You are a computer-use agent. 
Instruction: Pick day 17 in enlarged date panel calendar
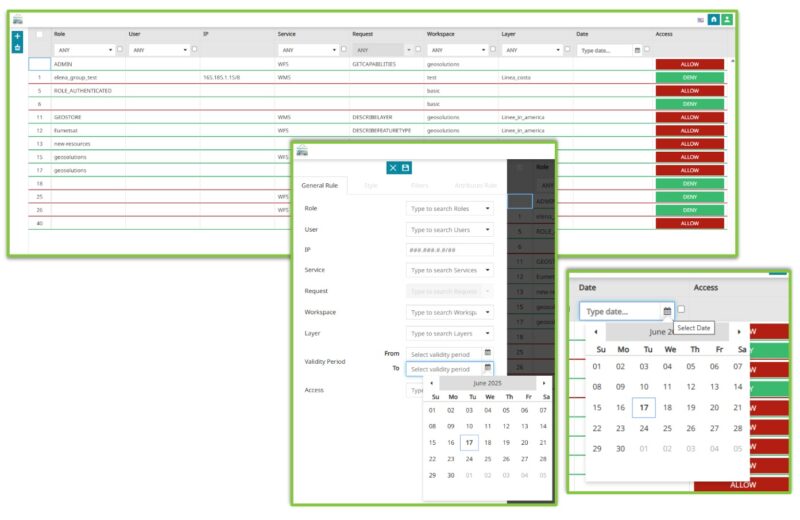644,408
